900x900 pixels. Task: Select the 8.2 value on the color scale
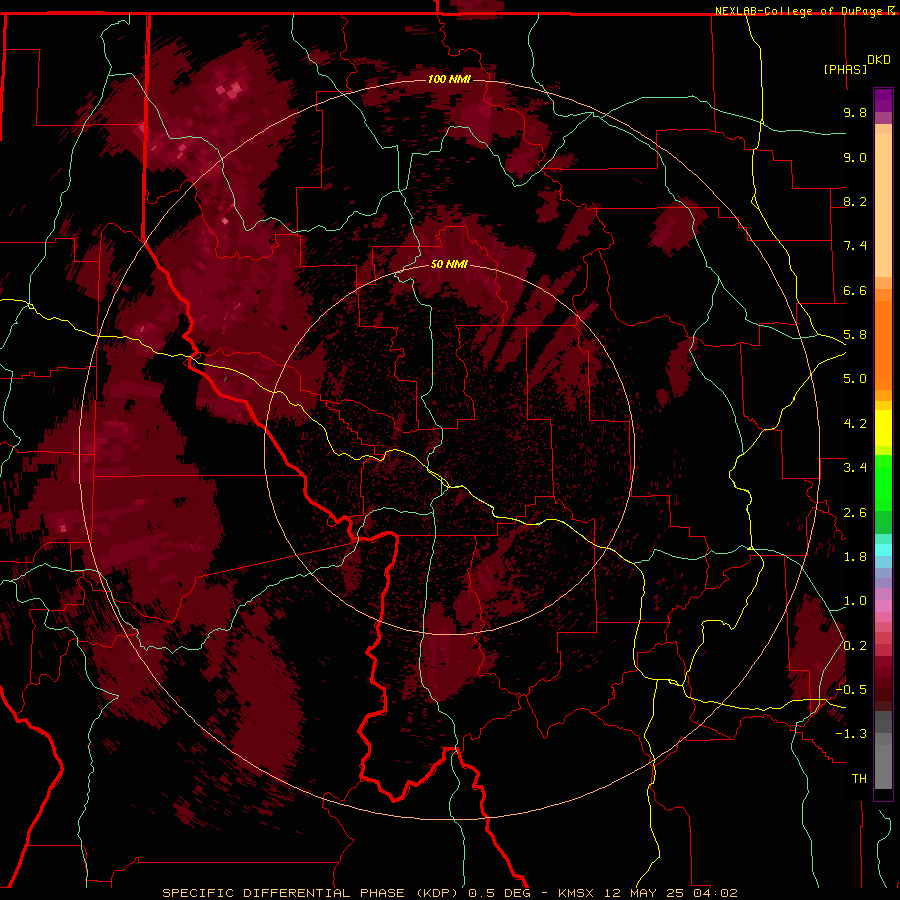[855, 201]
